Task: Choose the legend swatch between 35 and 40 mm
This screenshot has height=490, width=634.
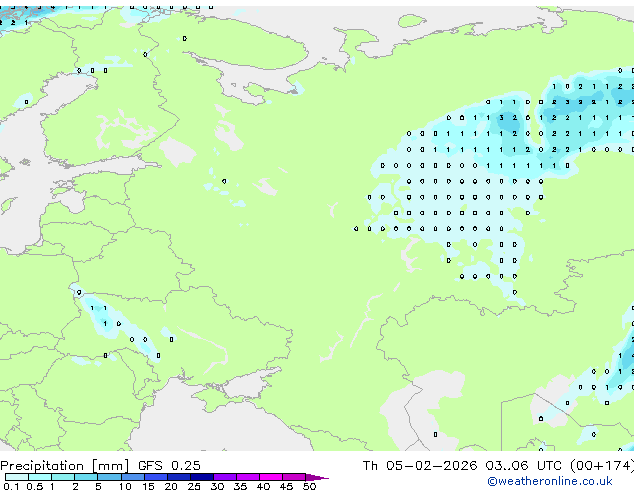Action: click(x=248, y=477)
